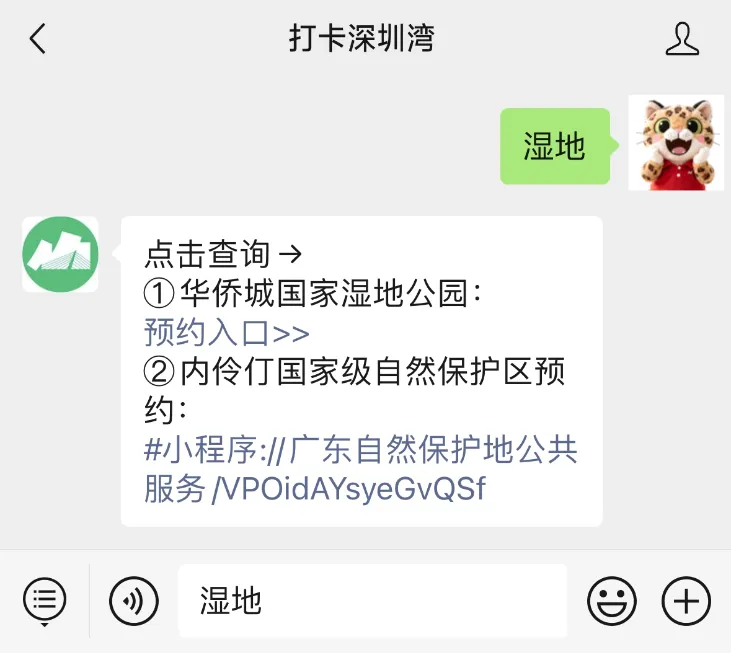
Task: Go back using the left chevron
Action: click(x=37, y=39)
